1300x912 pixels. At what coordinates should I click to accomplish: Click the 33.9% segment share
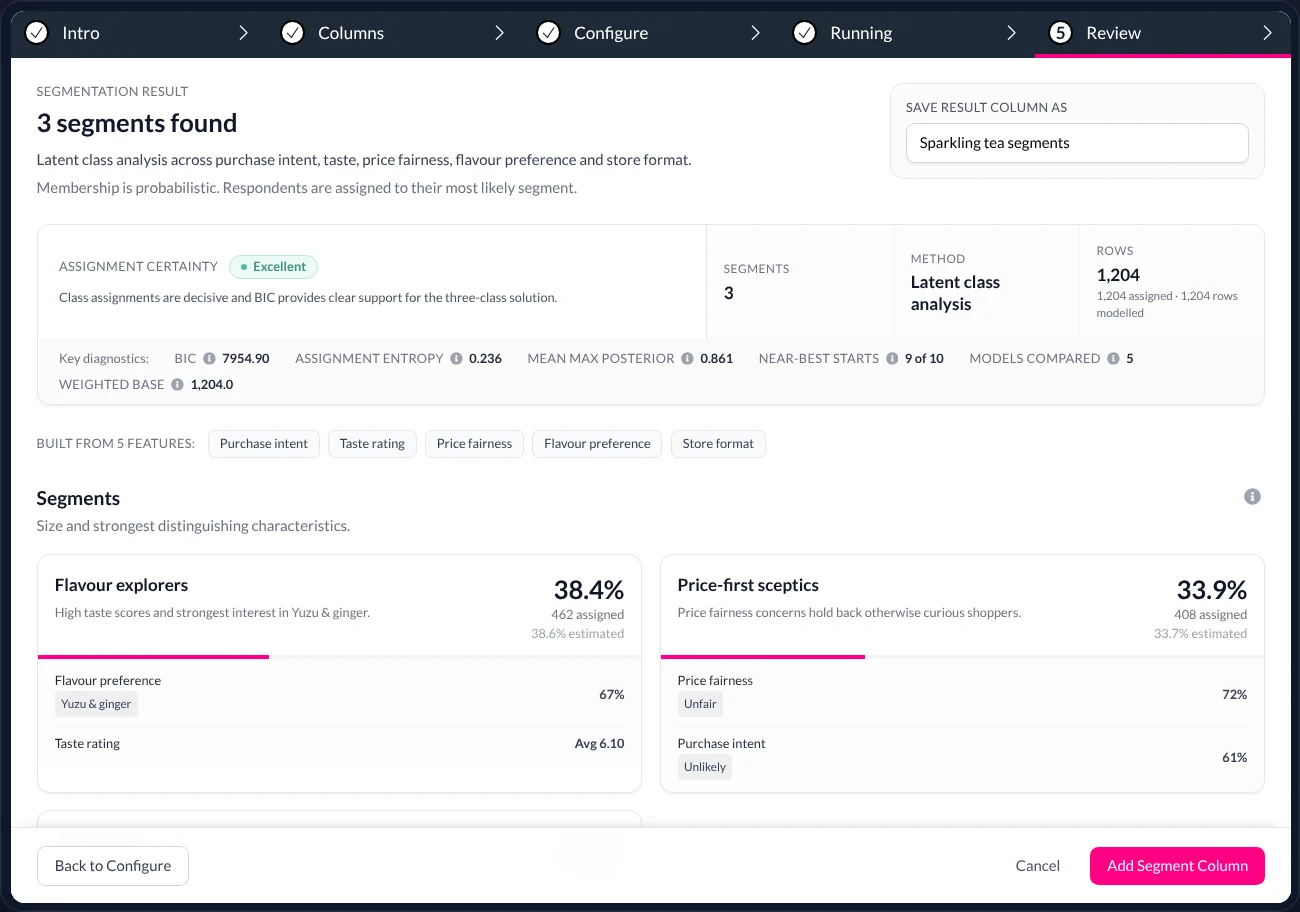point(1212,590)
